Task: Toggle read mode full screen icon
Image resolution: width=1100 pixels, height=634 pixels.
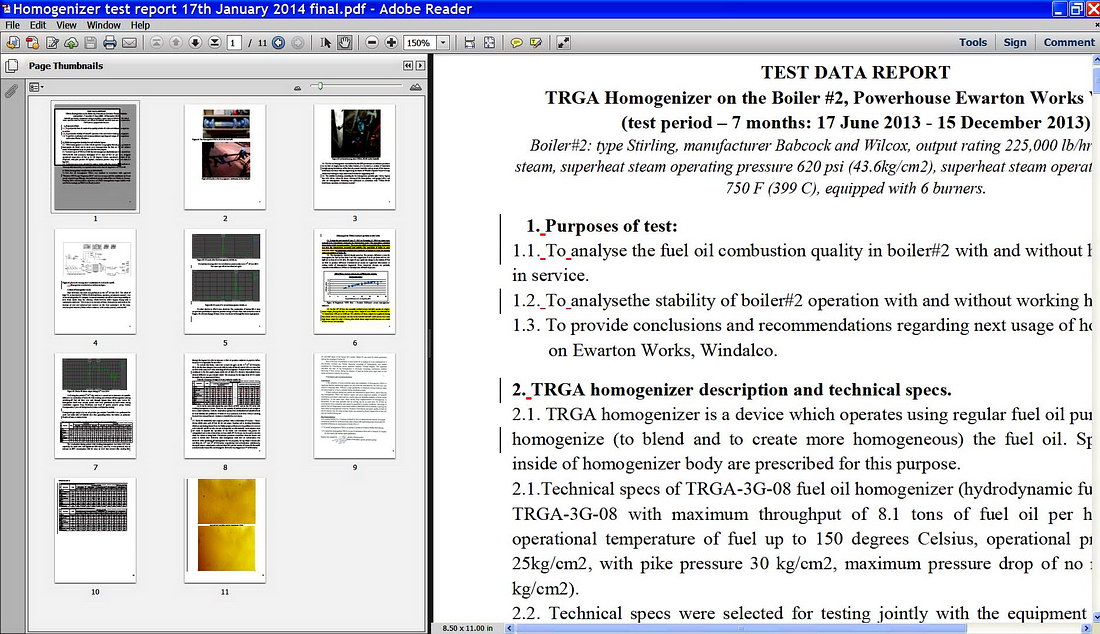Action: pyautogui.click(x=563, y=43)
